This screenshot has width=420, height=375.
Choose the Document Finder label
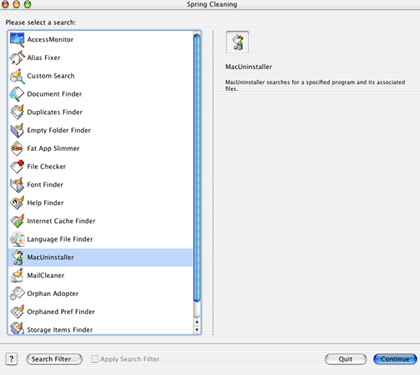[x=54, y=94]
